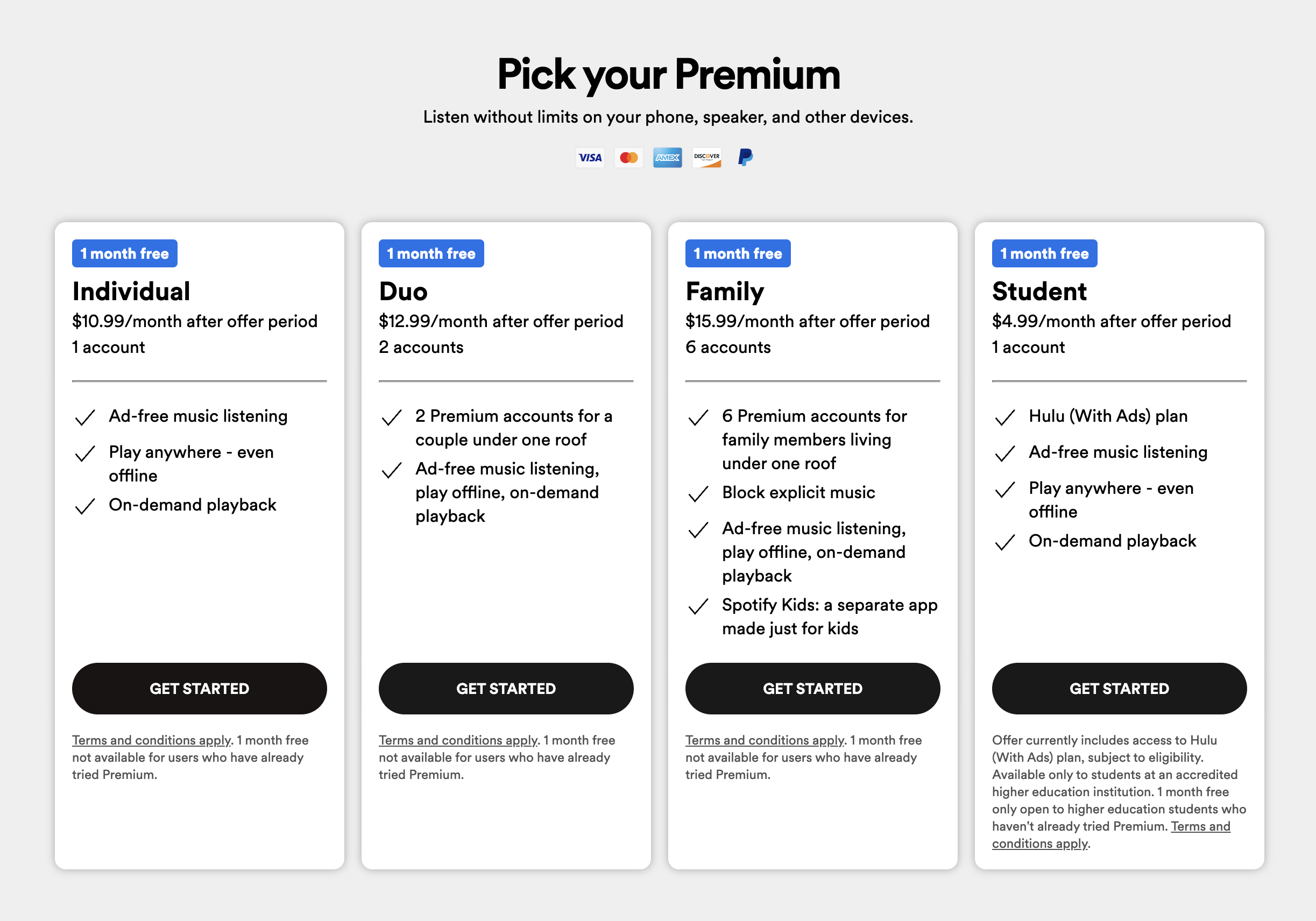
Task: Select the 1 month free badge on Duo
Action: click(x=431, y=253)
